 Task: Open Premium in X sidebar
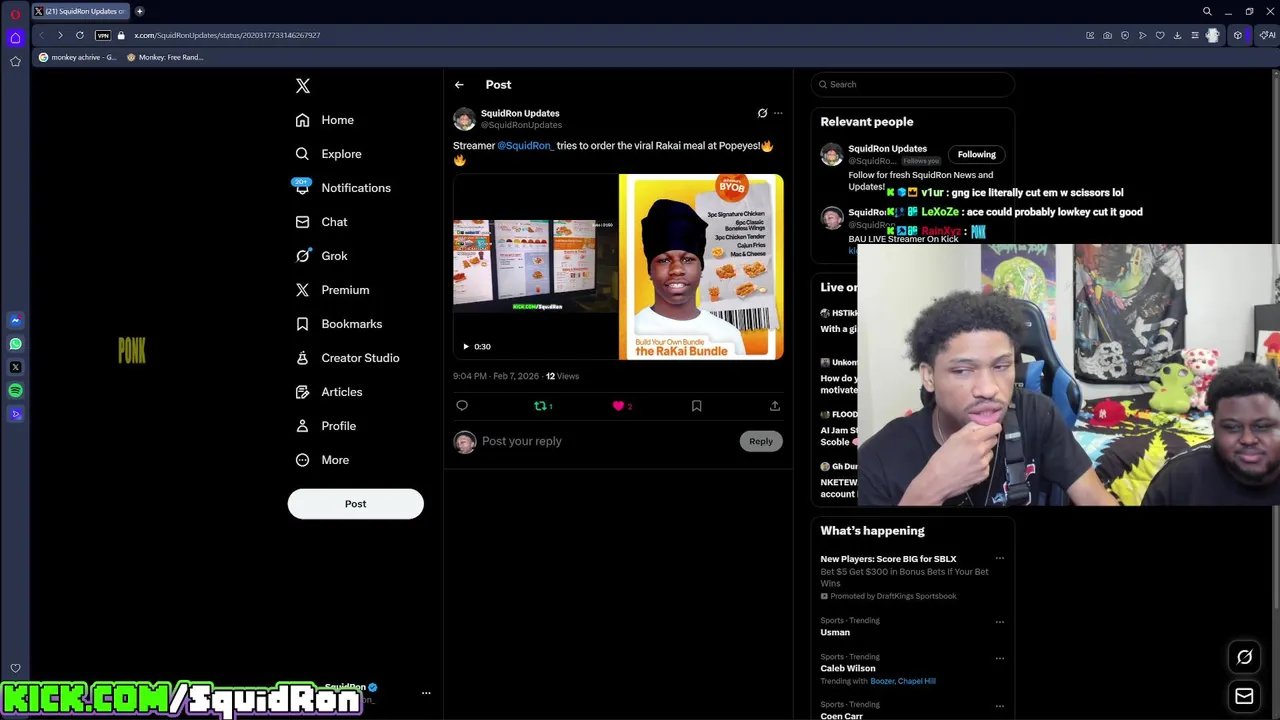(x=333, y=290)
